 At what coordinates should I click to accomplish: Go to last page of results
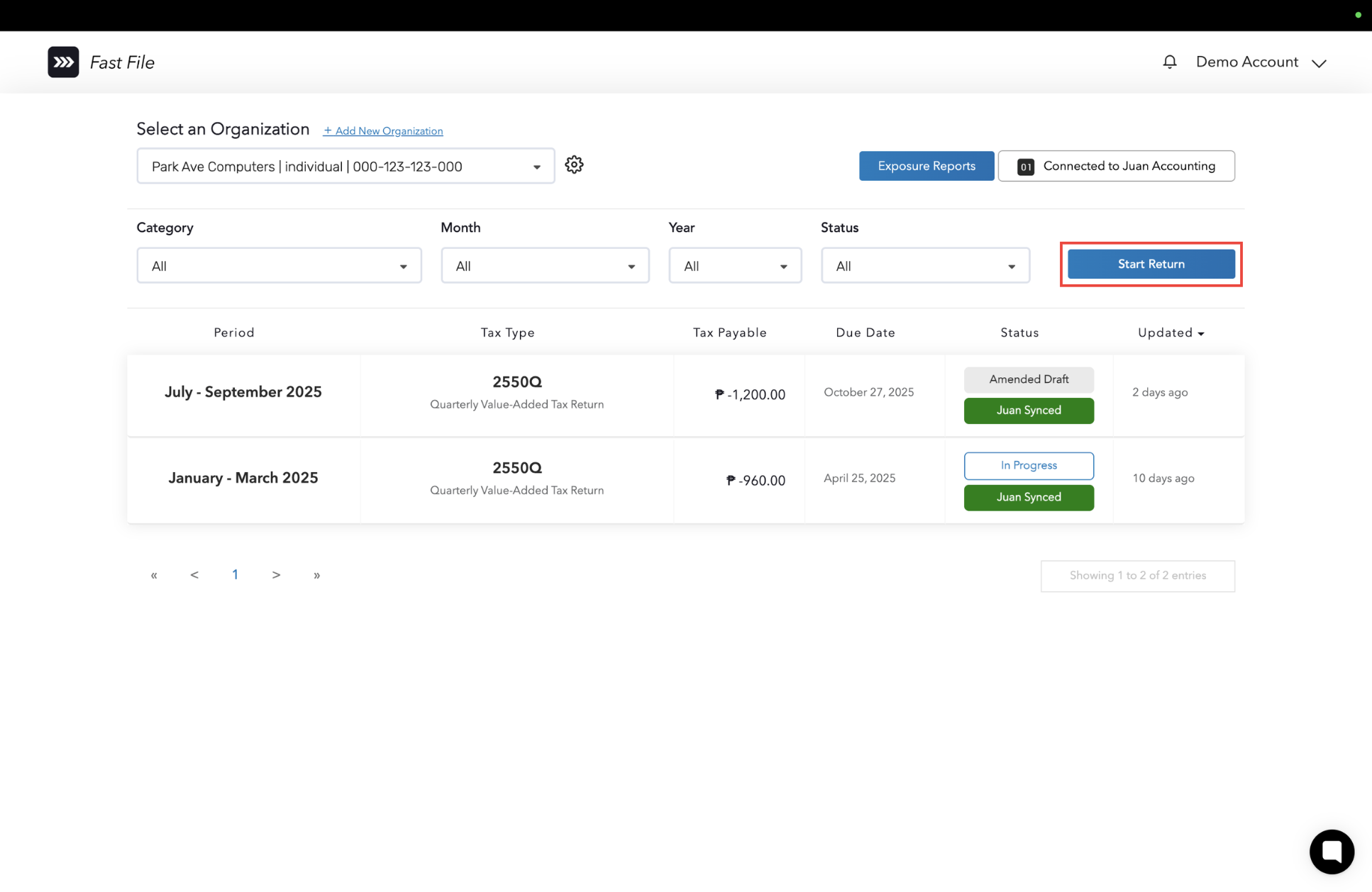(316, 575)
